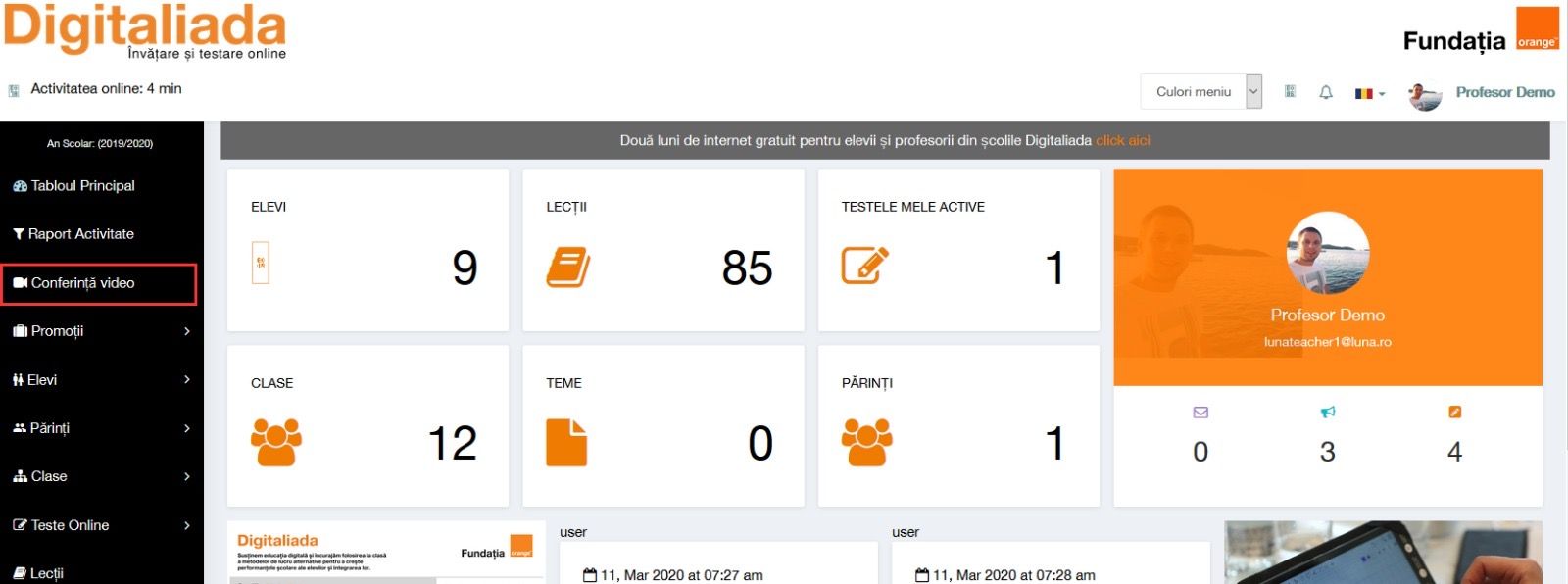Open Raport Activitate in sidebar
The height and width of the screenshot is (584, 1568).
point(80,234)
